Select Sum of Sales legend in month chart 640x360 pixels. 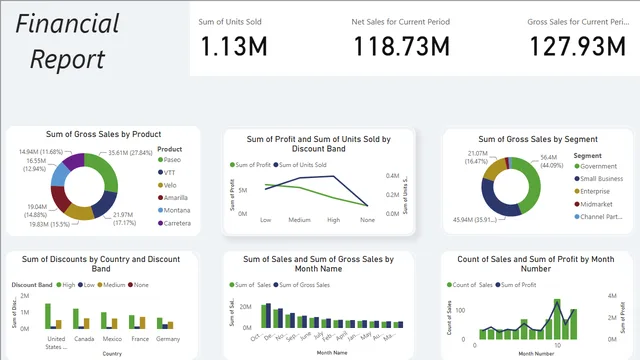[250, 285]
